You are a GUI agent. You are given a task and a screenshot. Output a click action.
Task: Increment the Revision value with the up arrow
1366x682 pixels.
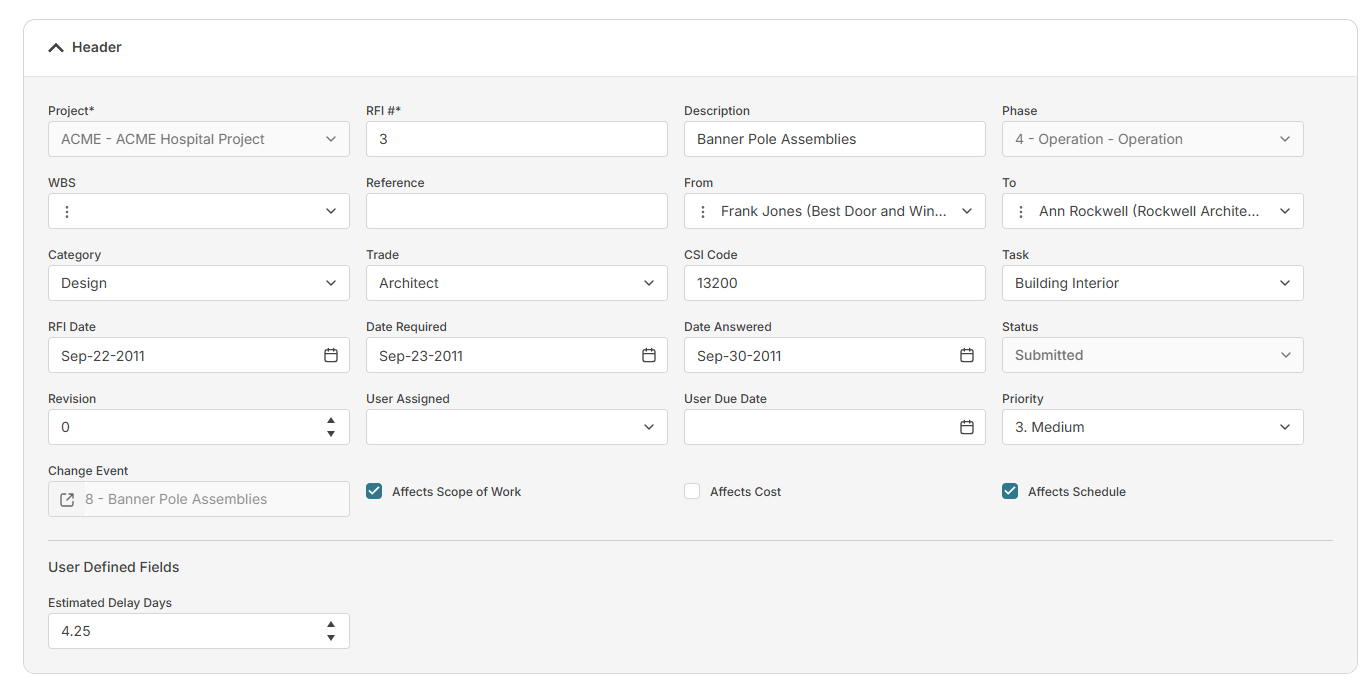330,421
